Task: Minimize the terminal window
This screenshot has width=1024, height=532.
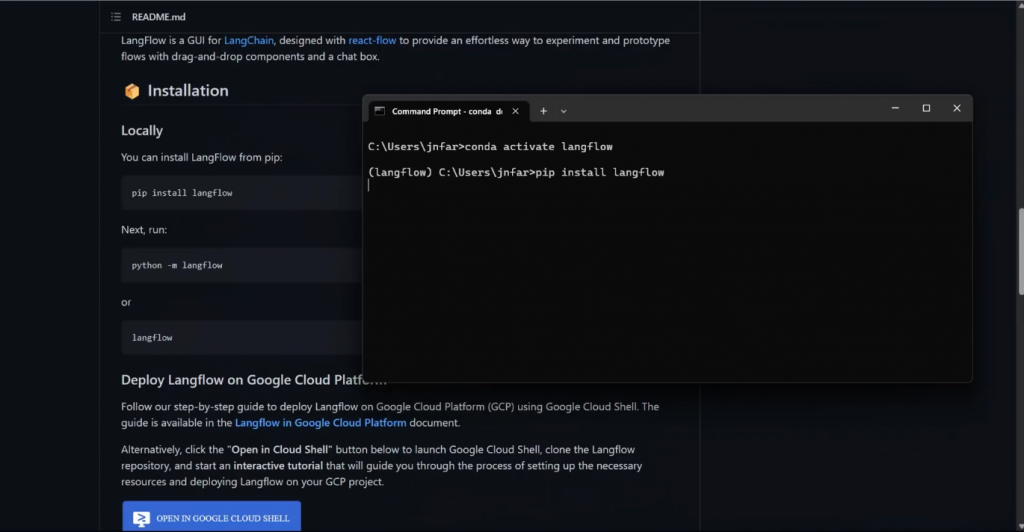Action: [x=895, y=108]
